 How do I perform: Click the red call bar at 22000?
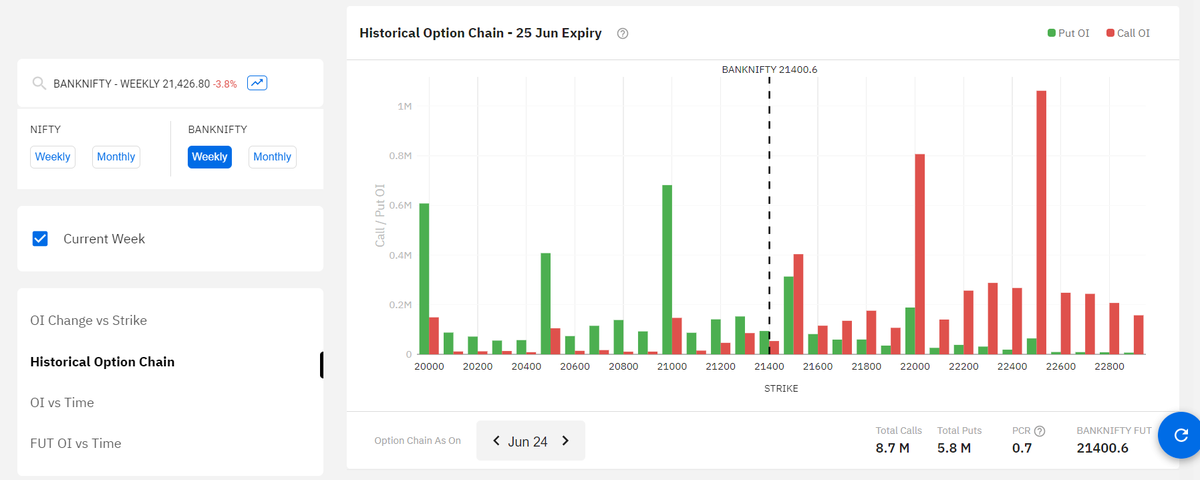click(920, 254)
